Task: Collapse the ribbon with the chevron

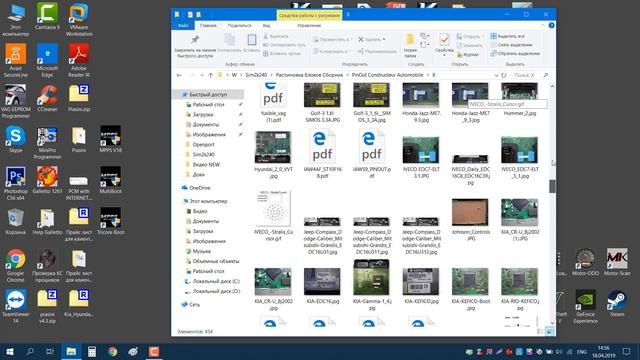Action: point(542,25)
